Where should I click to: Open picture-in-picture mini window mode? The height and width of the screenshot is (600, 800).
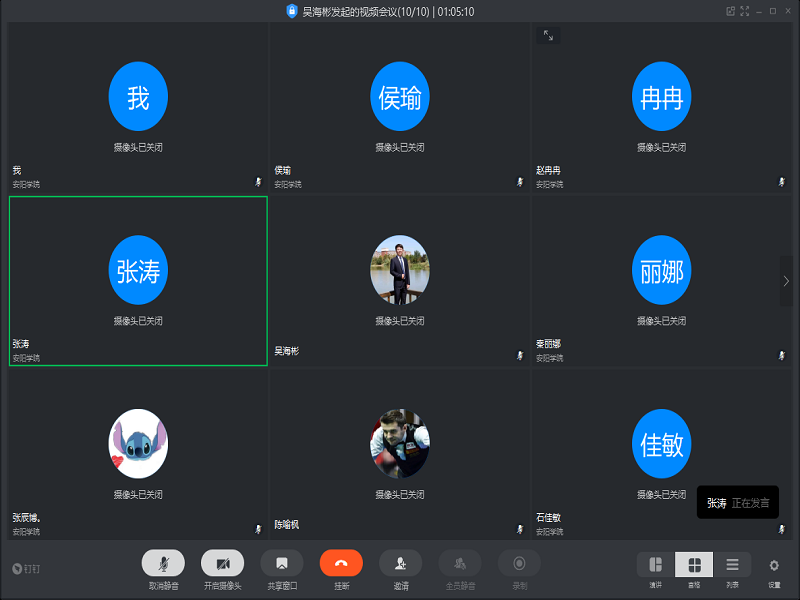pos(731,11)
